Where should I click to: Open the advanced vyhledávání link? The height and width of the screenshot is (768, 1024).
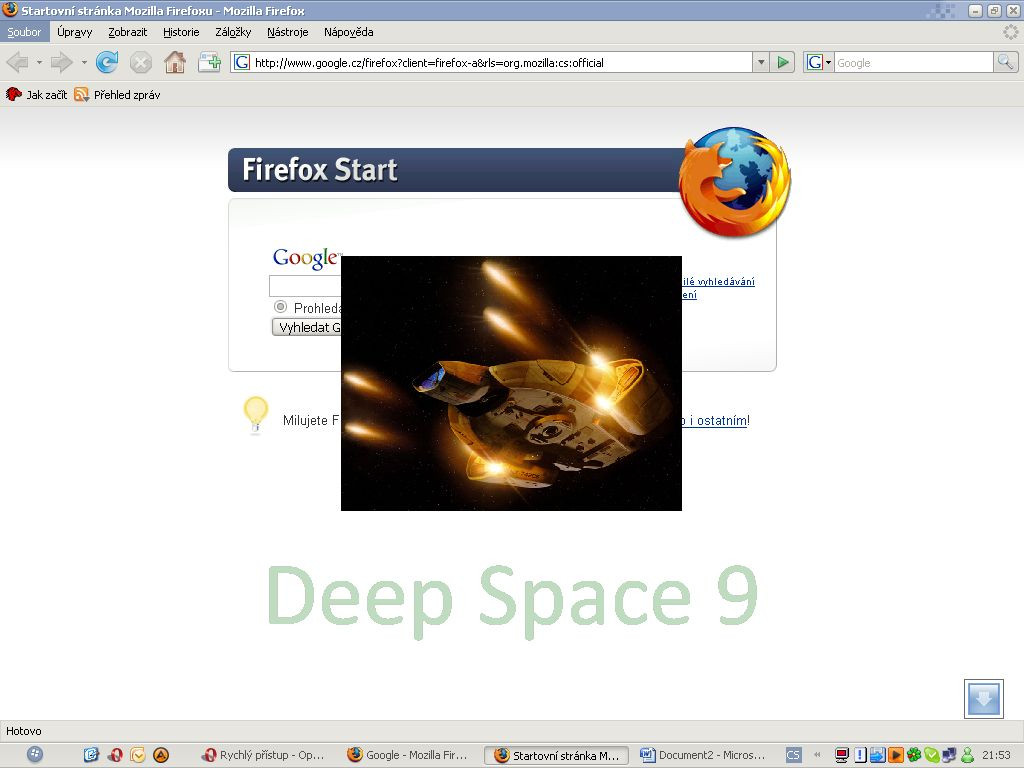718,281
